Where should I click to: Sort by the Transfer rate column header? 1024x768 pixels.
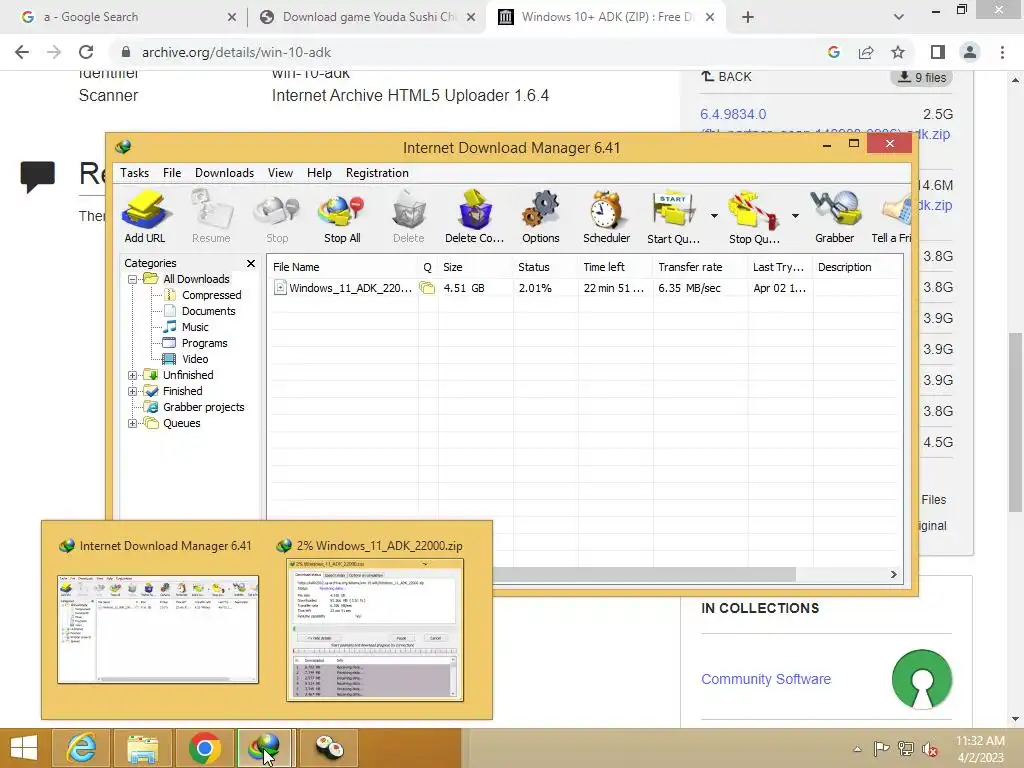699,267
